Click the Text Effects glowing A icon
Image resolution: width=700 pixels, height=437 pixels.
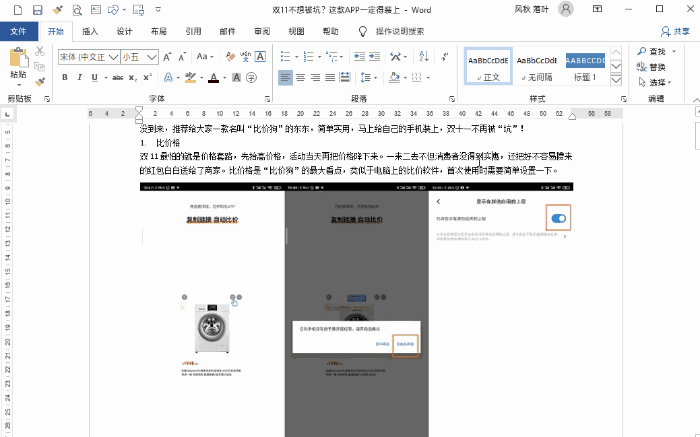click(x=168, y=77)
